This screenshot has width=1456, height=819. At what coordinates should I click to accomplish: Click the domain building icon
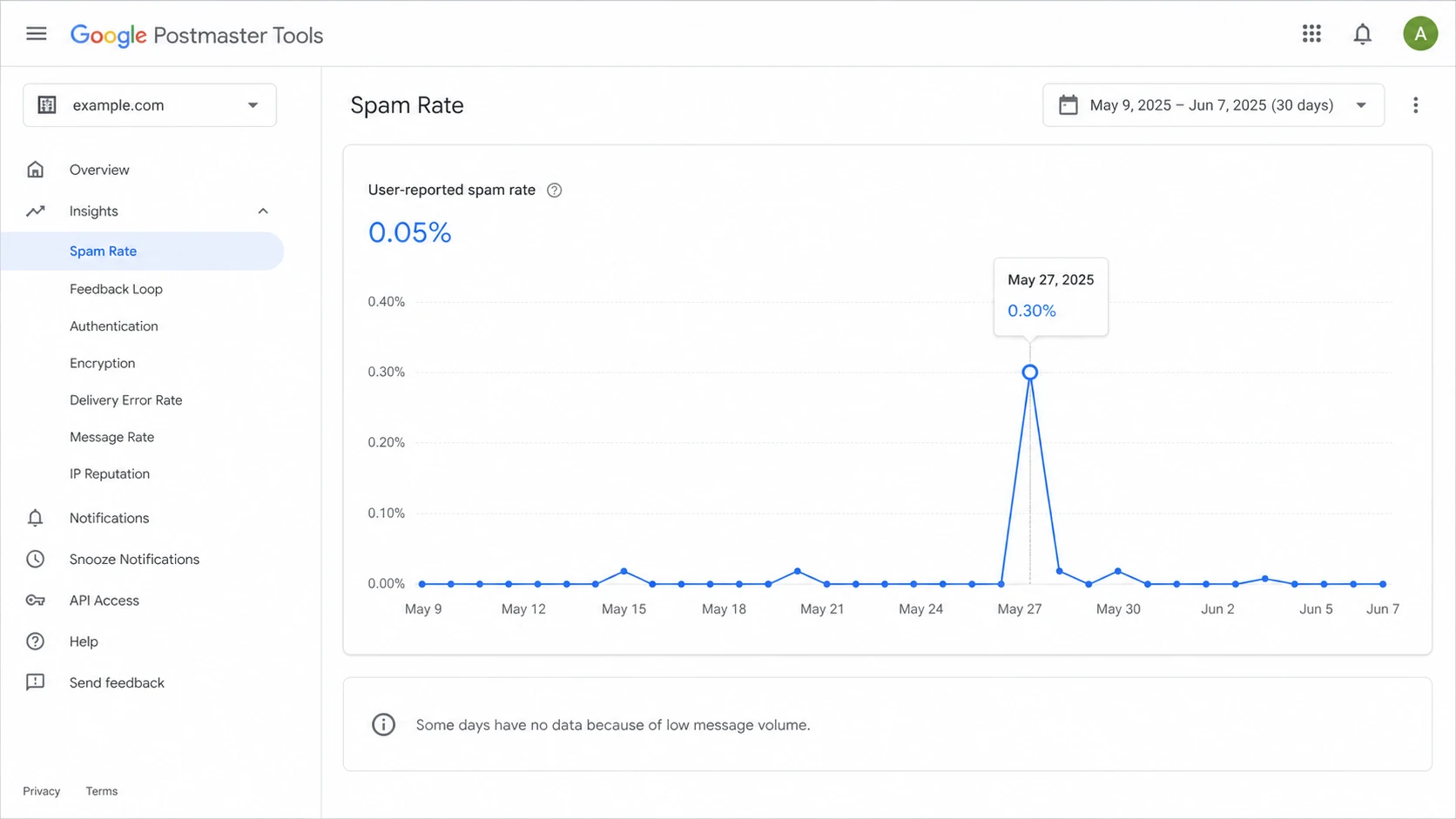coord(47,105)
